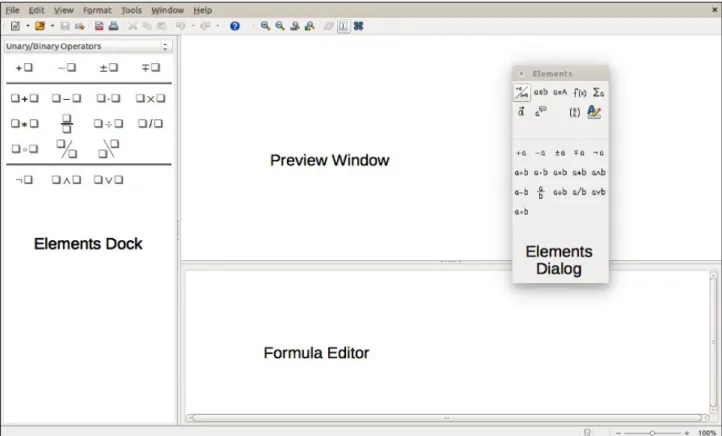Select Relations category in Elements dialog
Screen dimensions: 722x436
(541, 92)
